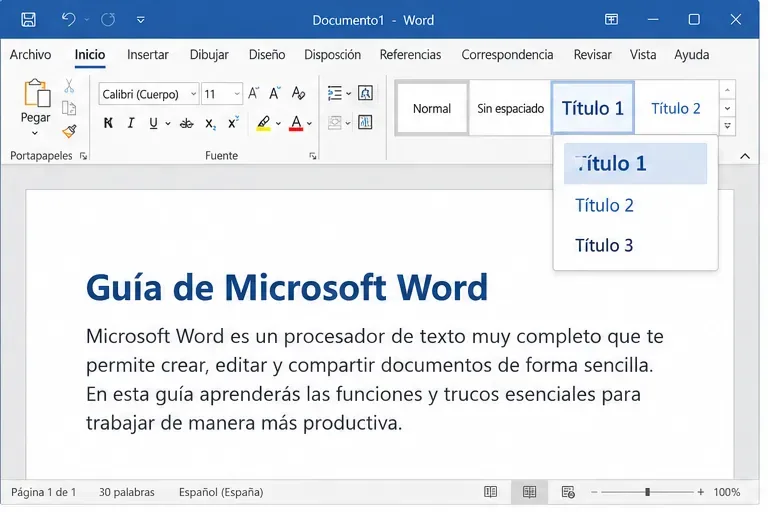
Task: Switch to the Insertar tab
Action: (147, 54)
